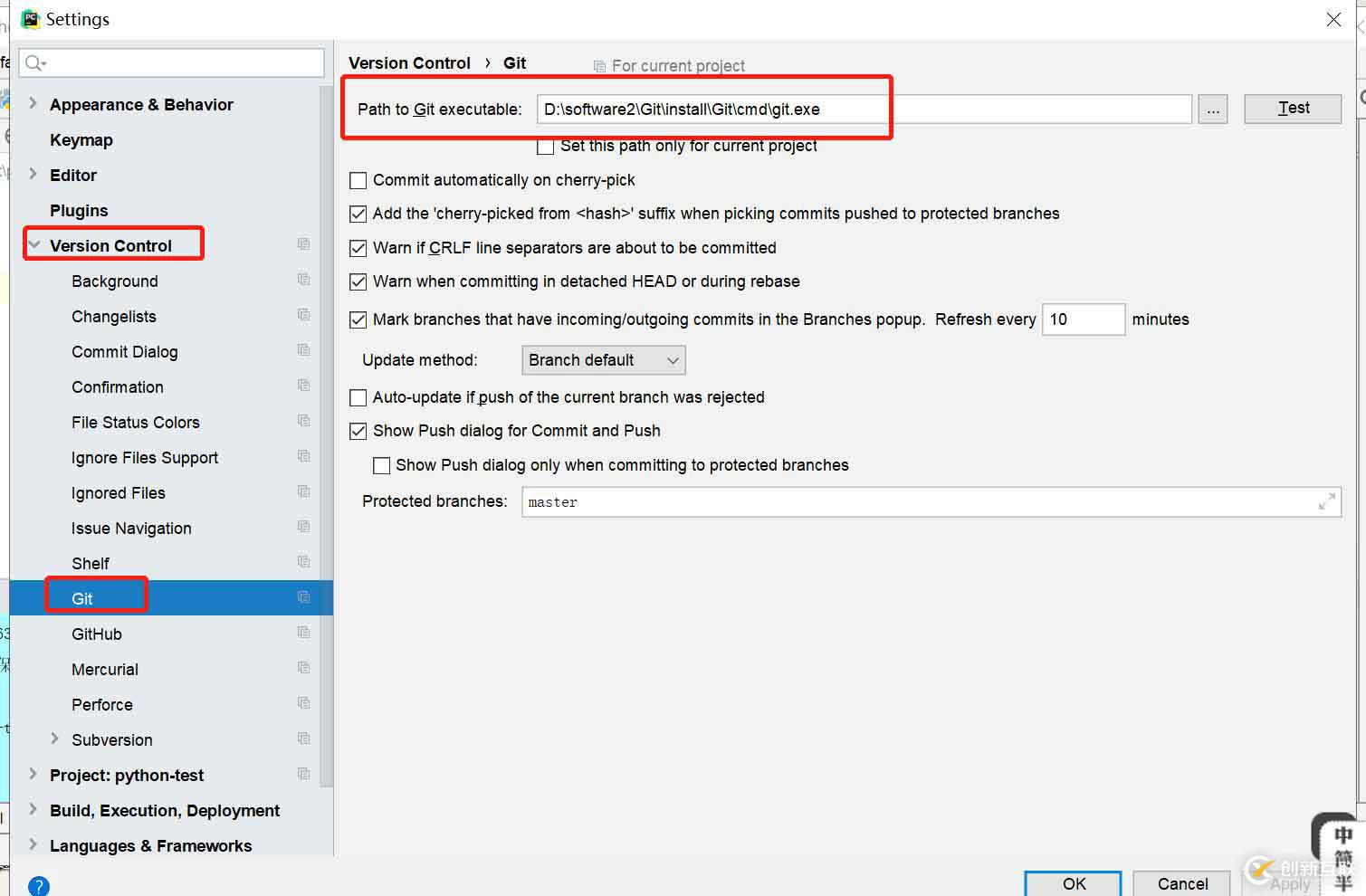The height and width of the screenshot is (896, 1366).
Task: Click the OK button
Action: click(1073, 883)
